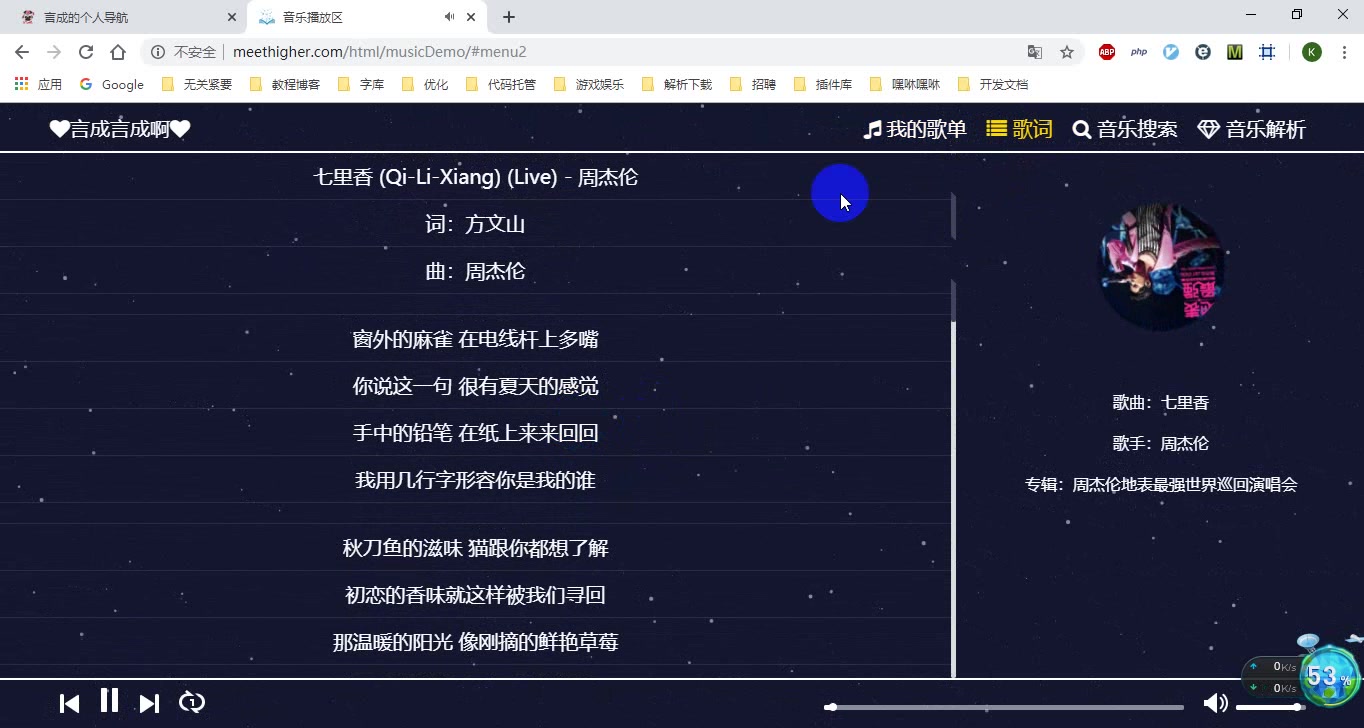Image resolution: width=1364 pixels, height=728 pixels.
Task: Toggle the loop playback mode icon
Action: click(192, 702)
